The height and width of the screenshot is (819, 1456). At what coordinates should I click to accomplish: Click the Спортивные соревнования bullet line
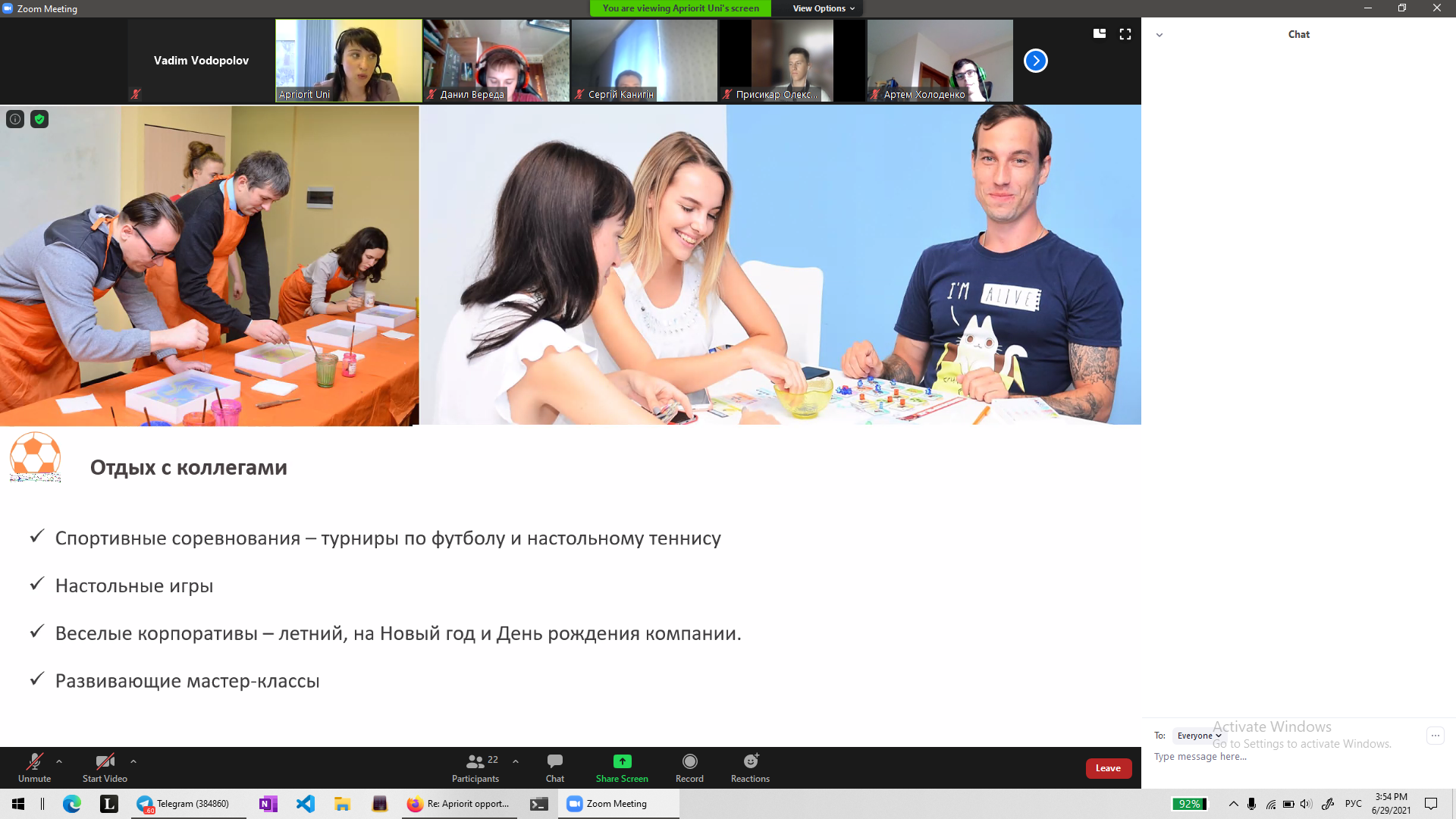[x=388, y=538]
